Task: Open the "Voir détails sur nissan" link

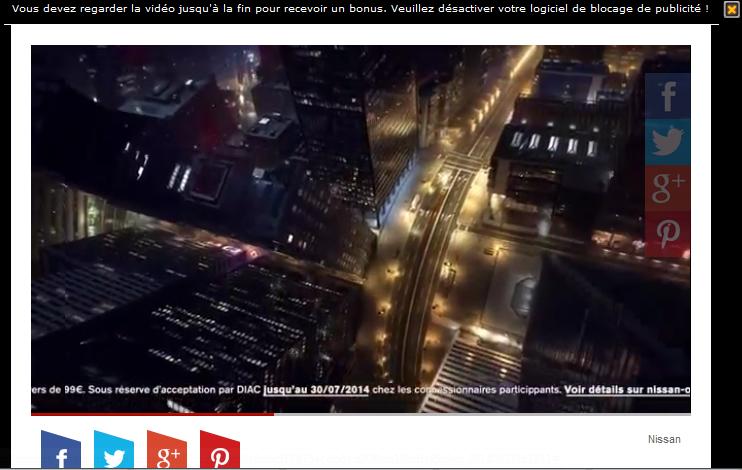Action: click(627, 390)
